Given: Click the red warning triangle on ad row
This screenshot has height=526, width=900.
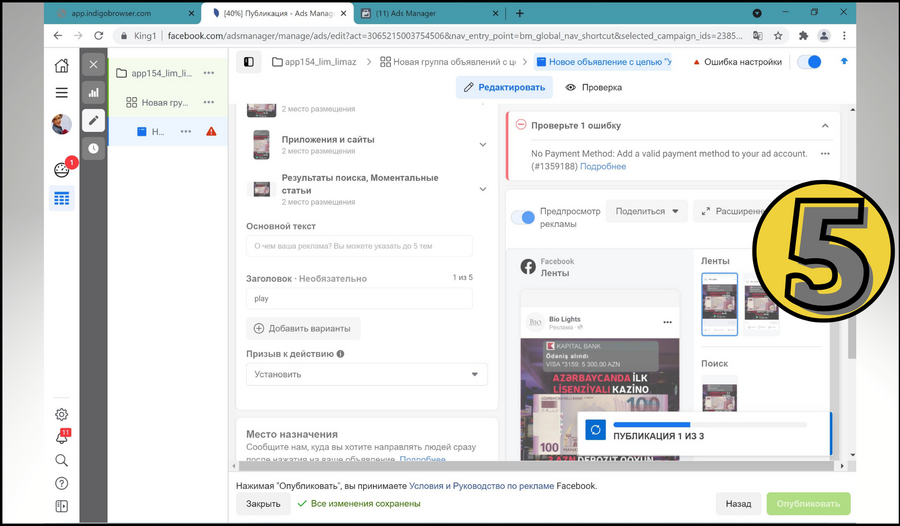Looking at the screenshot, I should 211,132.
